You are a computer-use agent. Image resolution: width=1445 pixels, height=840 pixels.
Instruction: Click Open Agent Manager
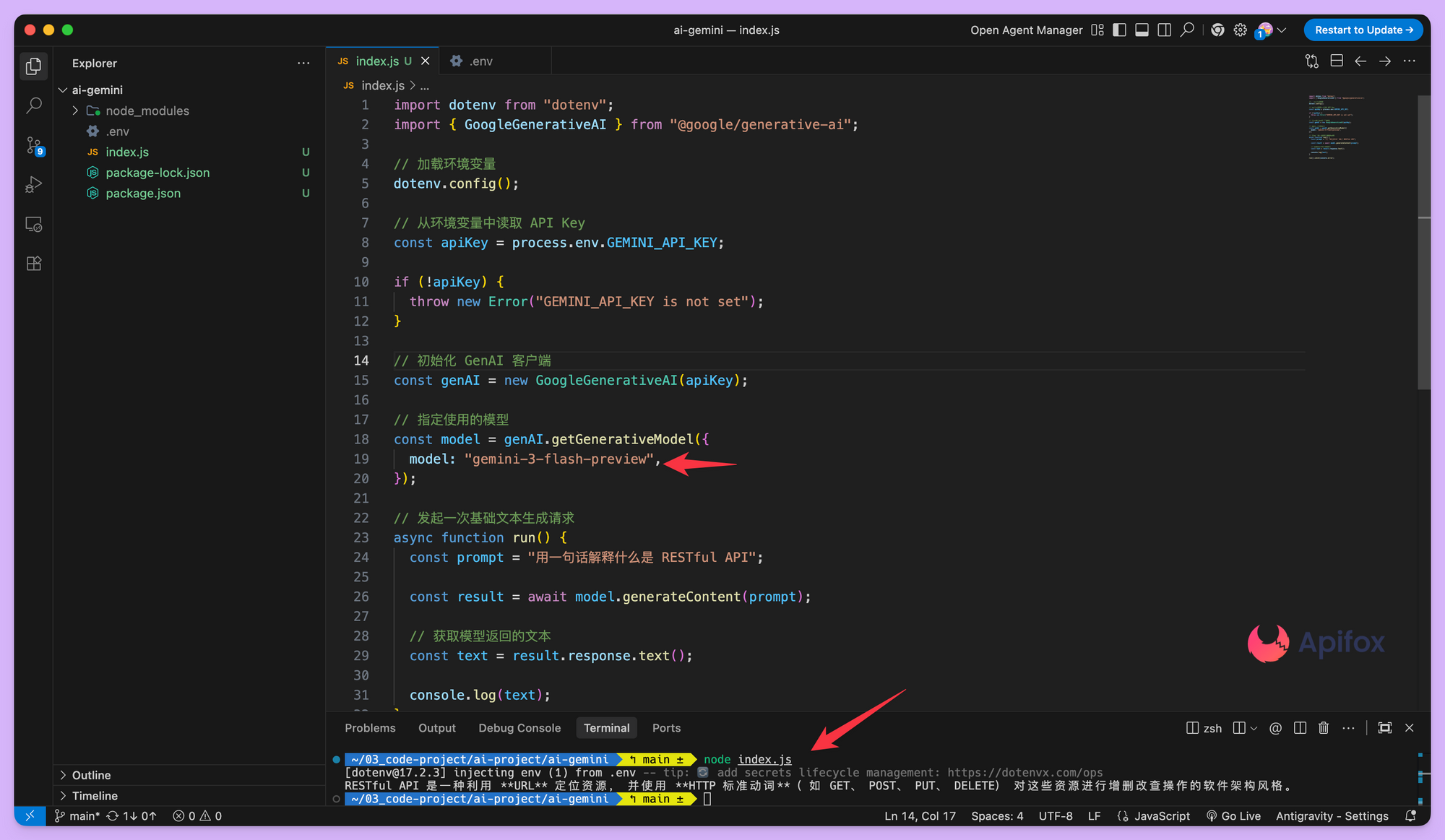click(x=1026, y=30)
